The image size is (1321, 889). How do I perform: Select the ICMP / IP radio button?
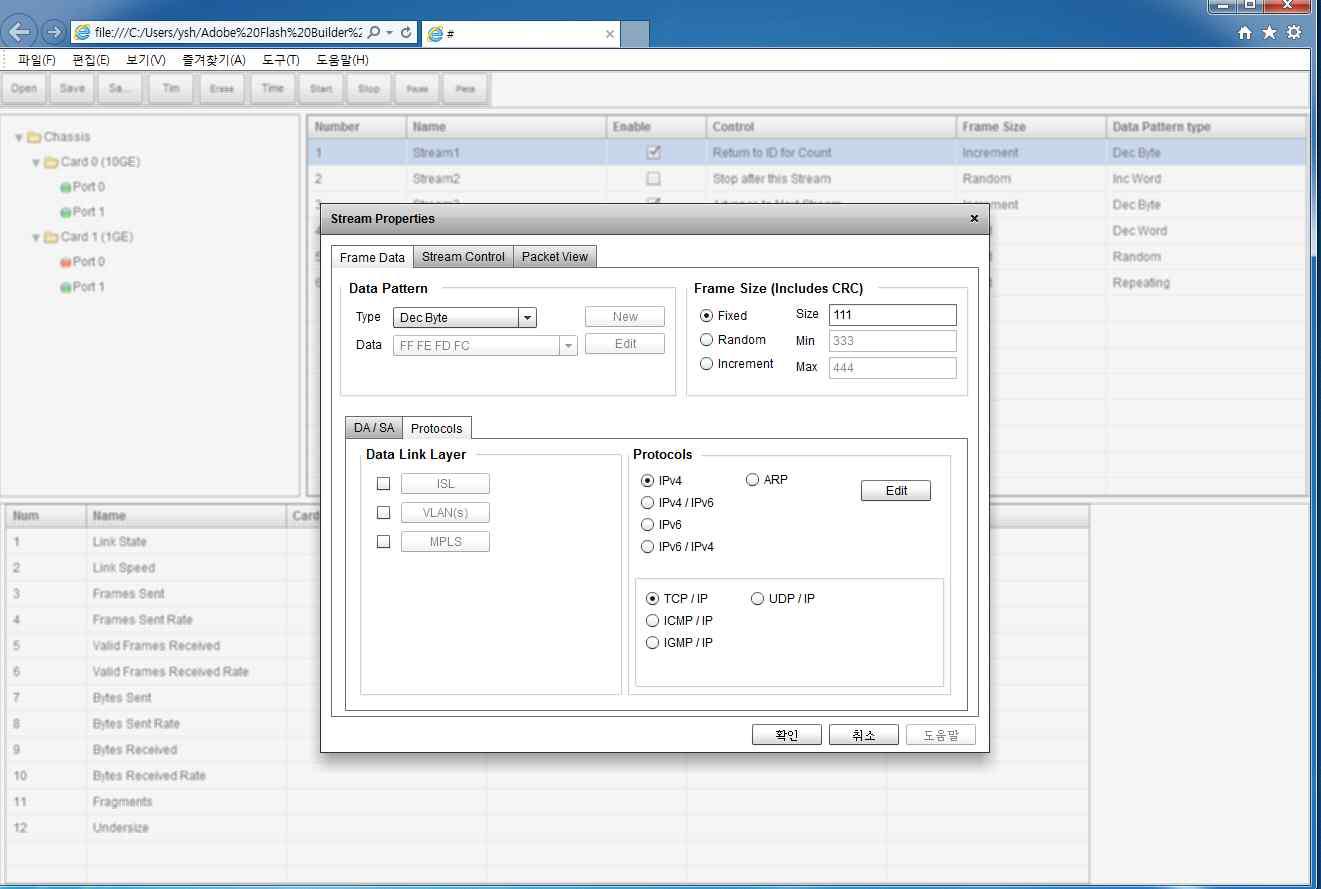653,621
